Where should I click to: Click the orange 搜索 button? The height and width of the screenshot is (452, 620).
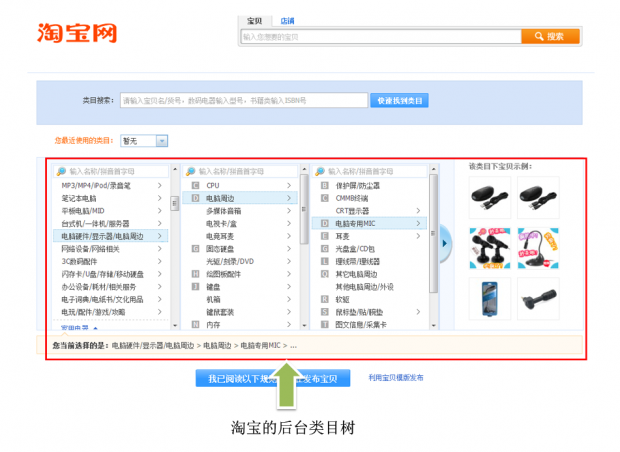point(550,37)
